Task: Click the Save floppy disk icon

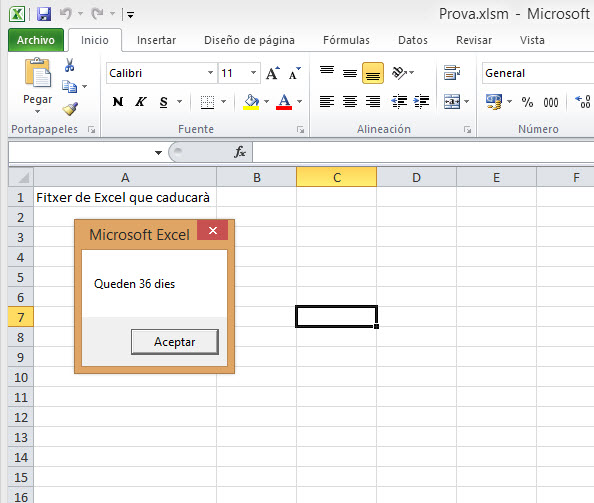Action: tap(44, 14)
